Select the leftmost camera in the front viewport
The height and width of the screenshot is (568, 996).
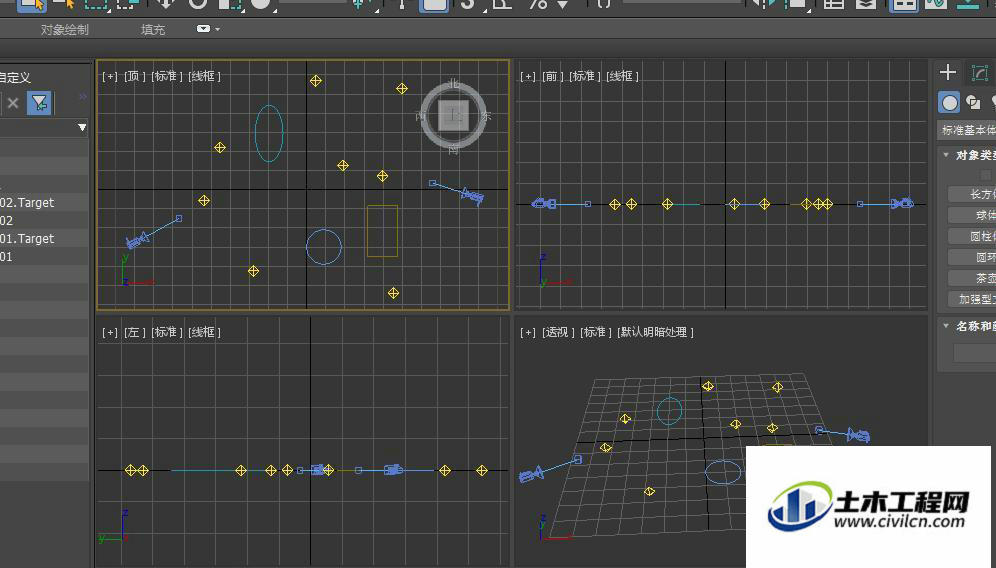tap(544, 203)
